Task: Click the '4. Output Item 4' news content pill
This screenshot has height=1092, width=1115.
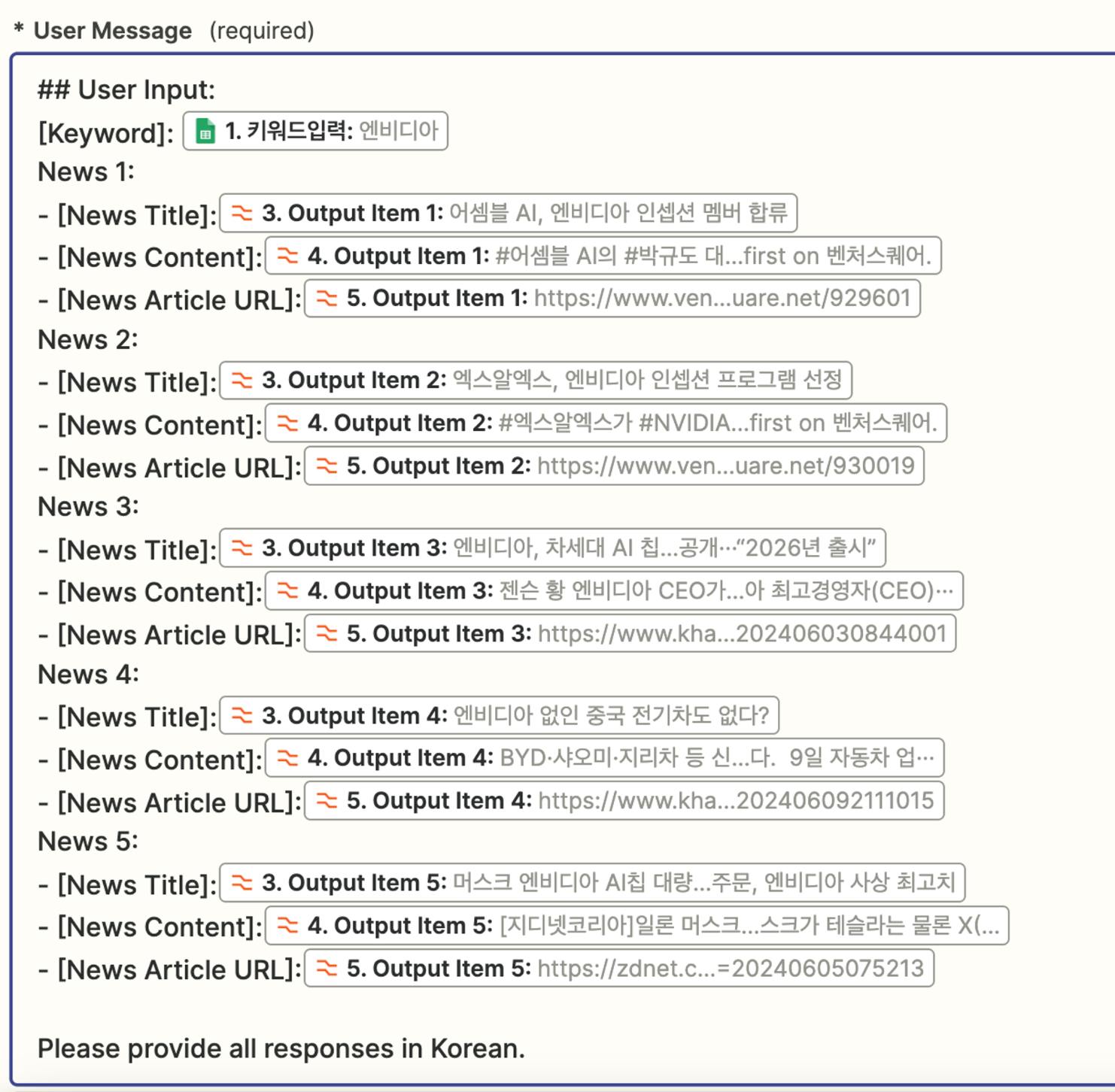Action: click(605, 757)
